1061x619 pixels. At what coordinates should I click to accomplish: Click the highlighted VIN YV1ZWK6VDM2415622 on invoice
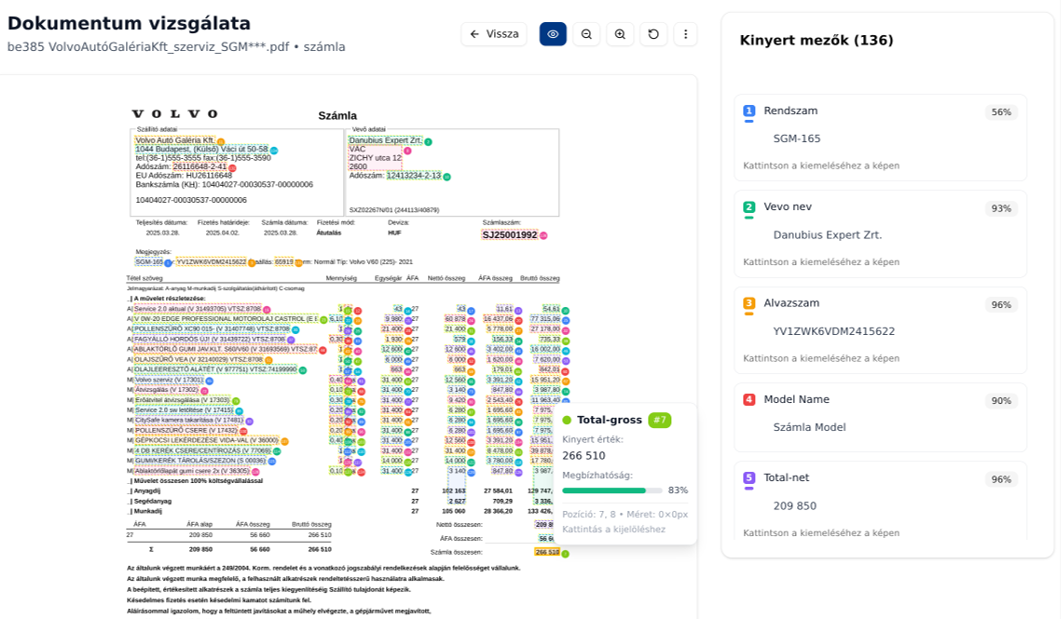[x=211, y=262]
